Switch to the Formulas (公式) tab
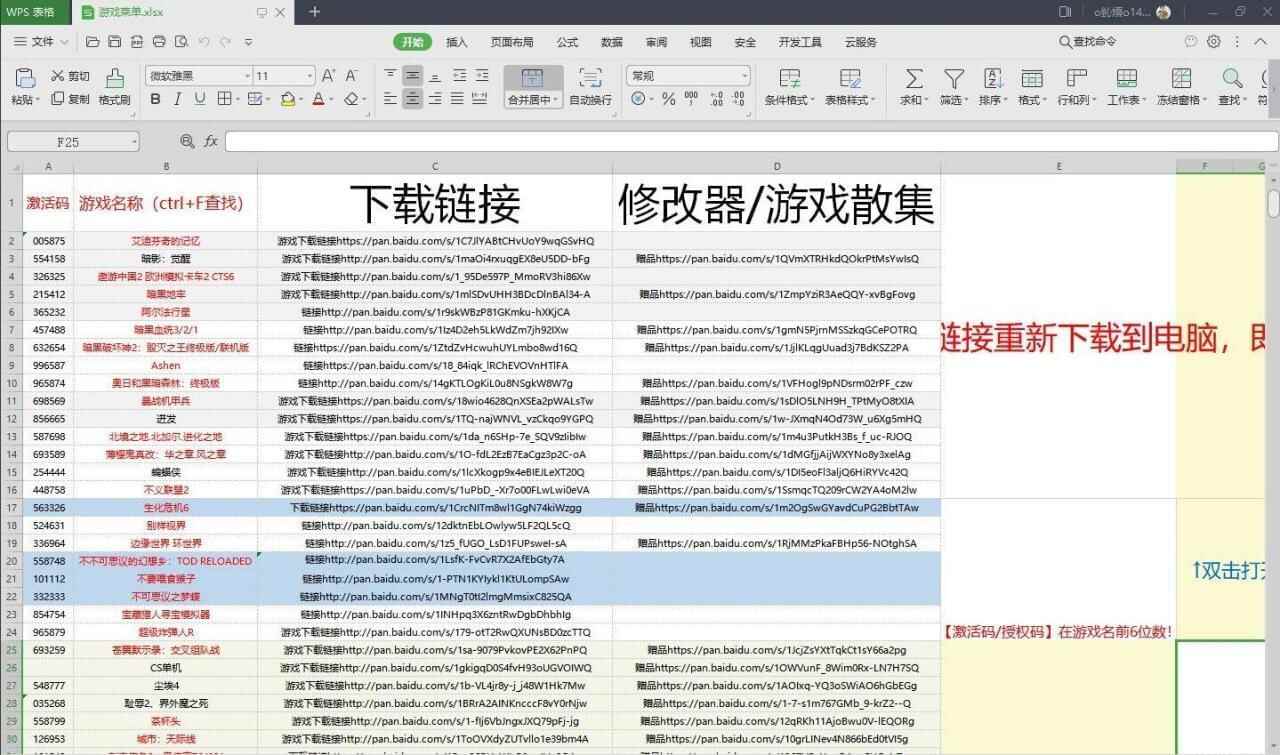 (568, 42)
